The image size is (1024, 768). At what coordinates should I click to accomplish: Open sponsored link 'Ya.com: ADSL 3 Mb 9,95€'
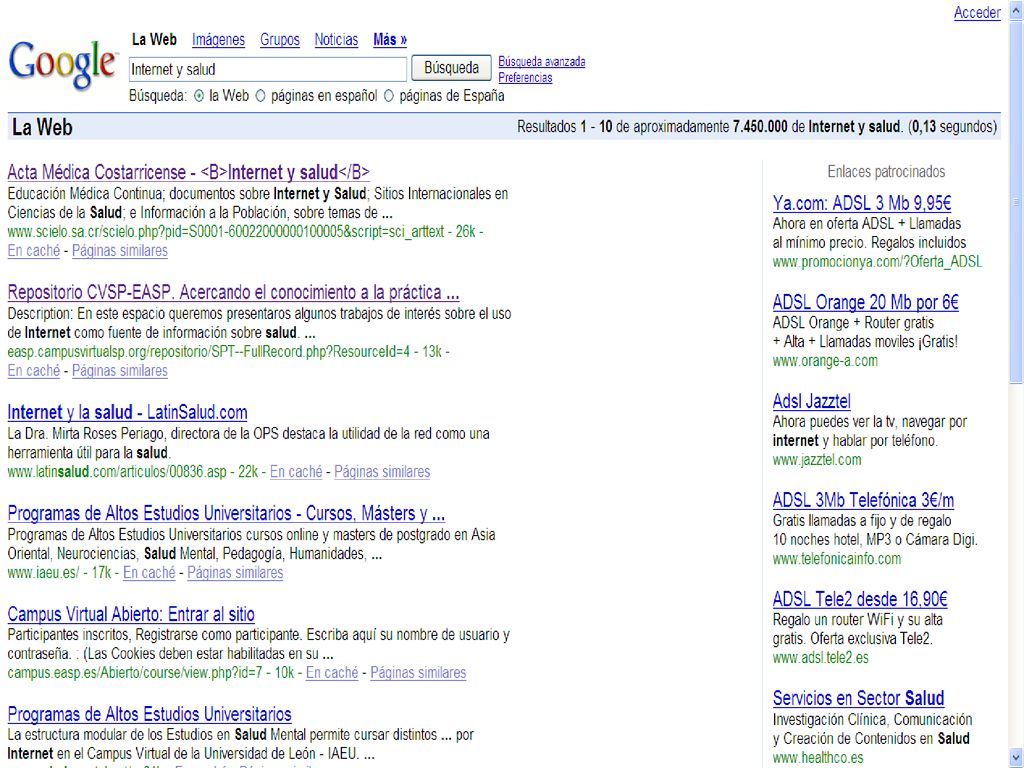coord(862,203)
